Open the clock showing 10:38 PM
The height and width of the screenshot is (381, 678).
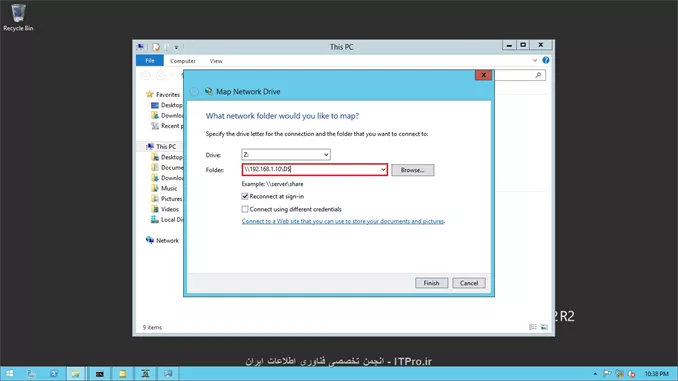point(656,374)
